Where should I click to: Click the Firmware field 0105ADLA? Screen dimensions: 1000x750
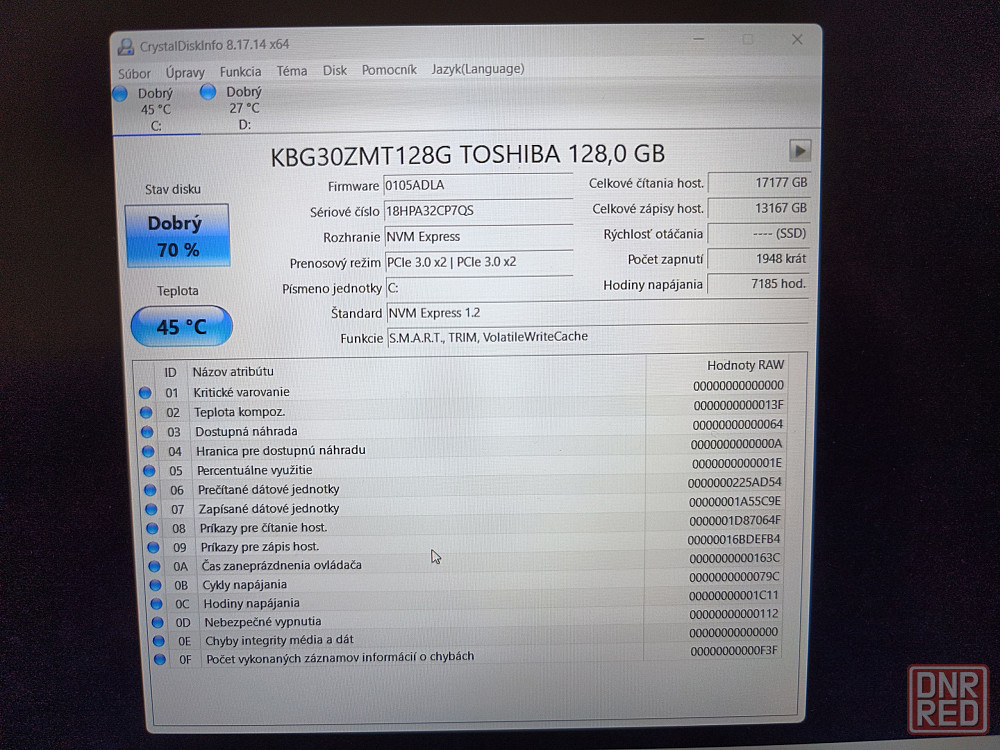(x=478, y=185)
